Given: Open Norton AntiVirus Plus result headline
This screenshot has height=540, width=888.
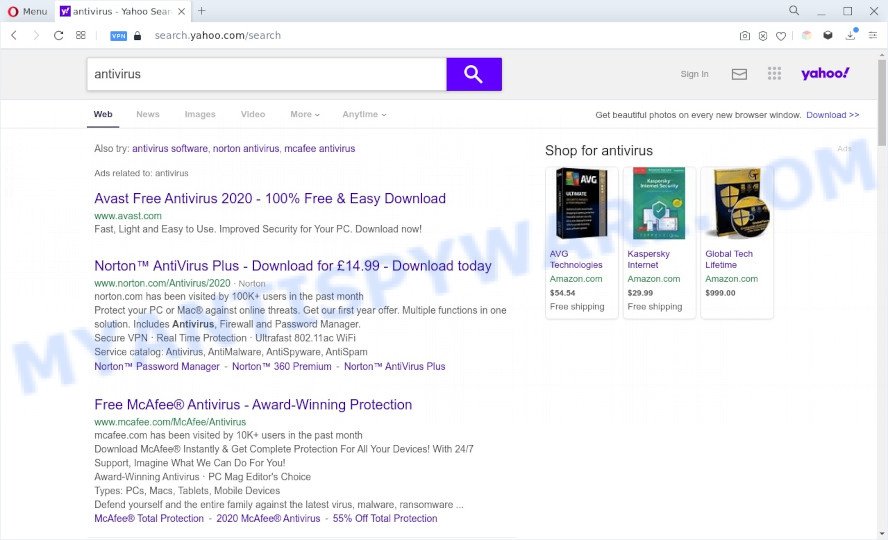Looking at the screenshot, I should click(x=293, y=266).
